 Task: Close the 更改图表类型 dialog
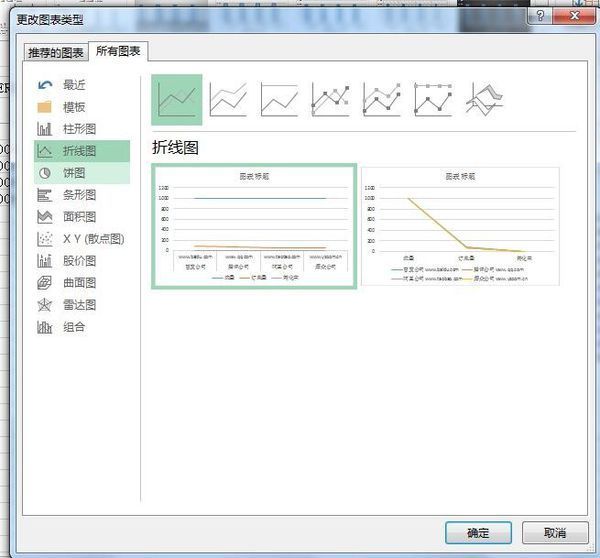574,16
